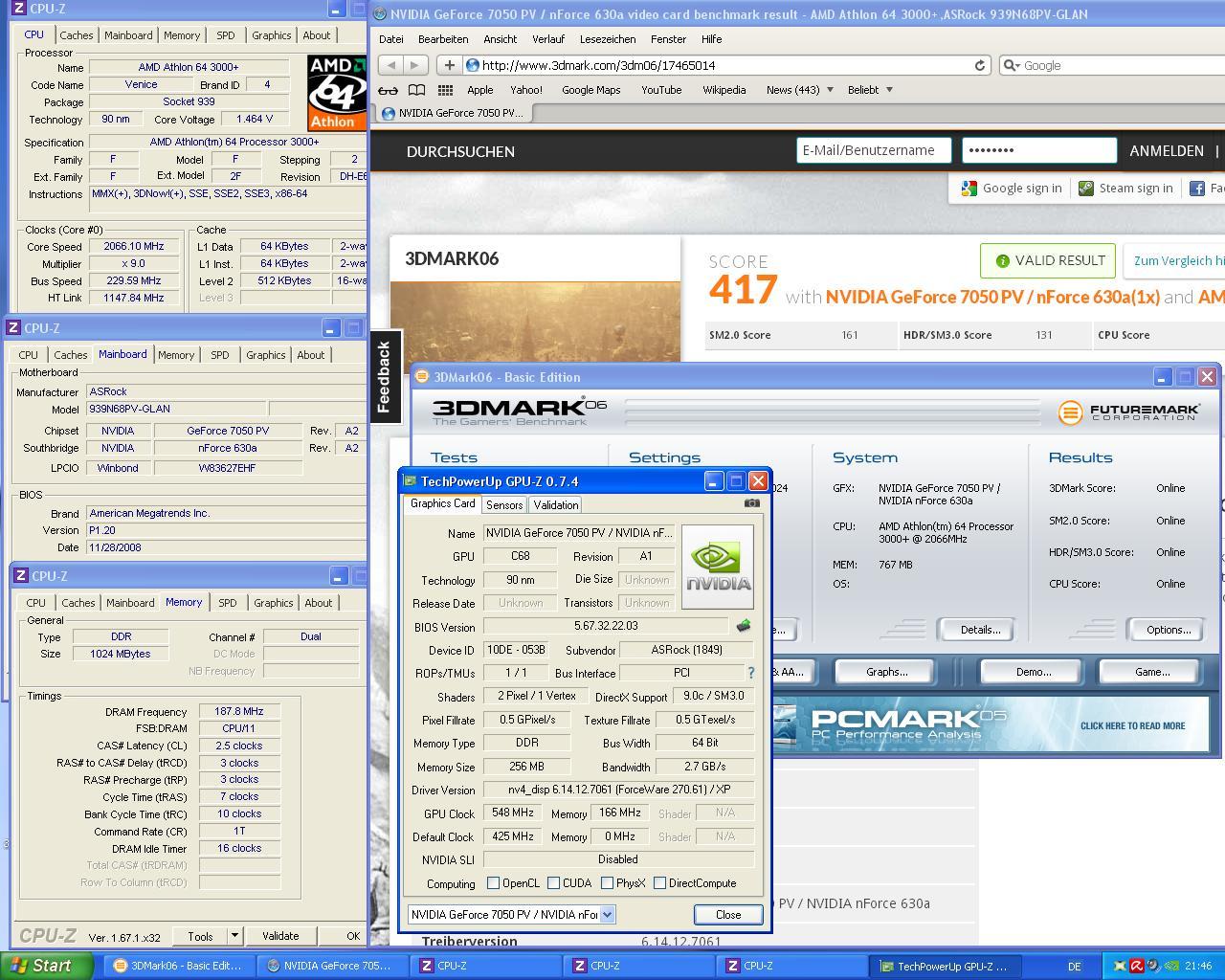The height and width of the screenshot is (980, 1225).
Task: Click the reload page icon in address bar
Action: [980, 65]
